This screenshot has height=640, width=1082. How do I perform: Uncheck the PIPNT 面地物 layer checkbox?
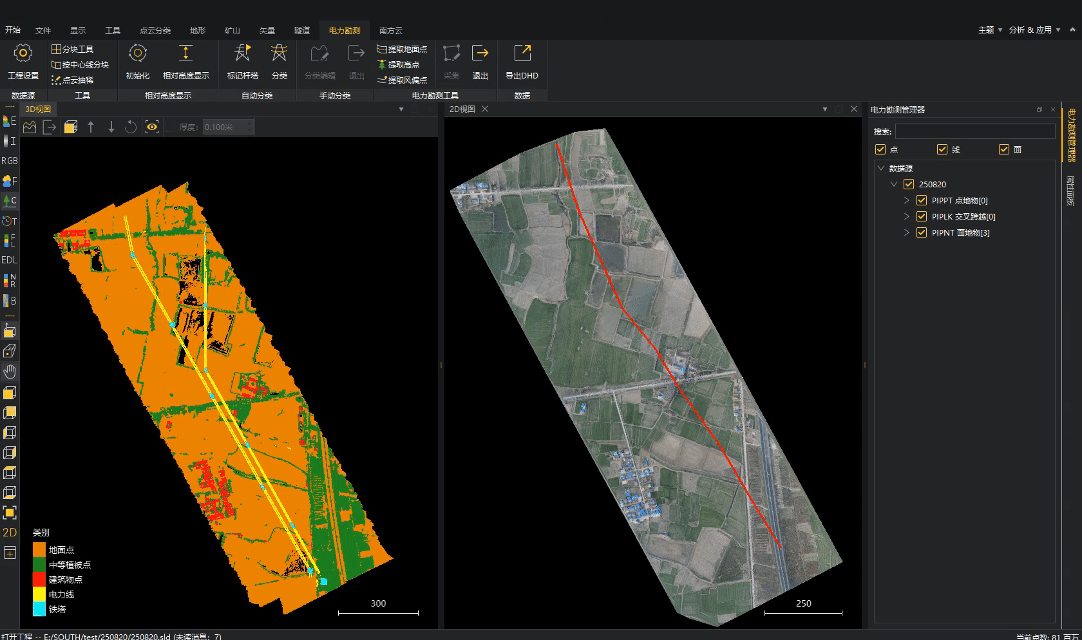pyautogui.click(x=921, y=233)
